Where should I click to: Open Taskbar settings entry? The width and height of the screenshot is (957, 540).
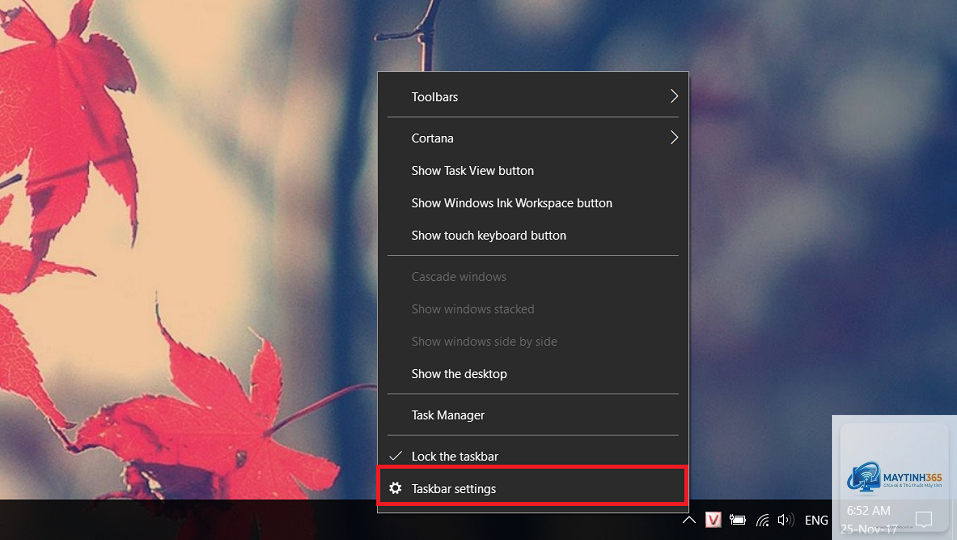point(533,488)
